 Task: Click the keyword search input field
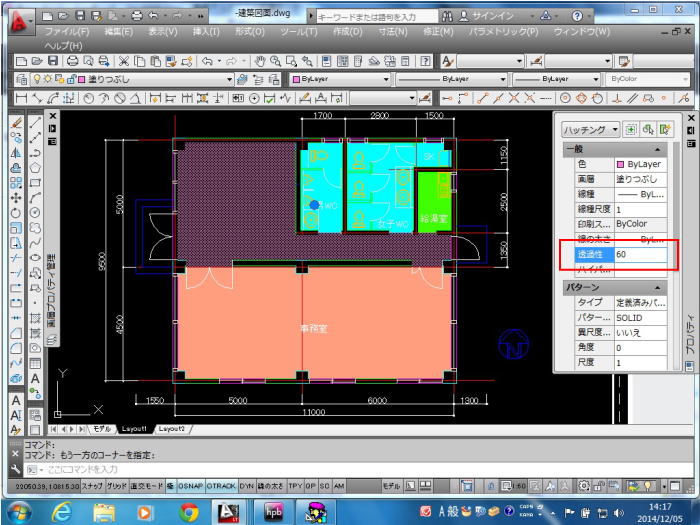[377, 17]
